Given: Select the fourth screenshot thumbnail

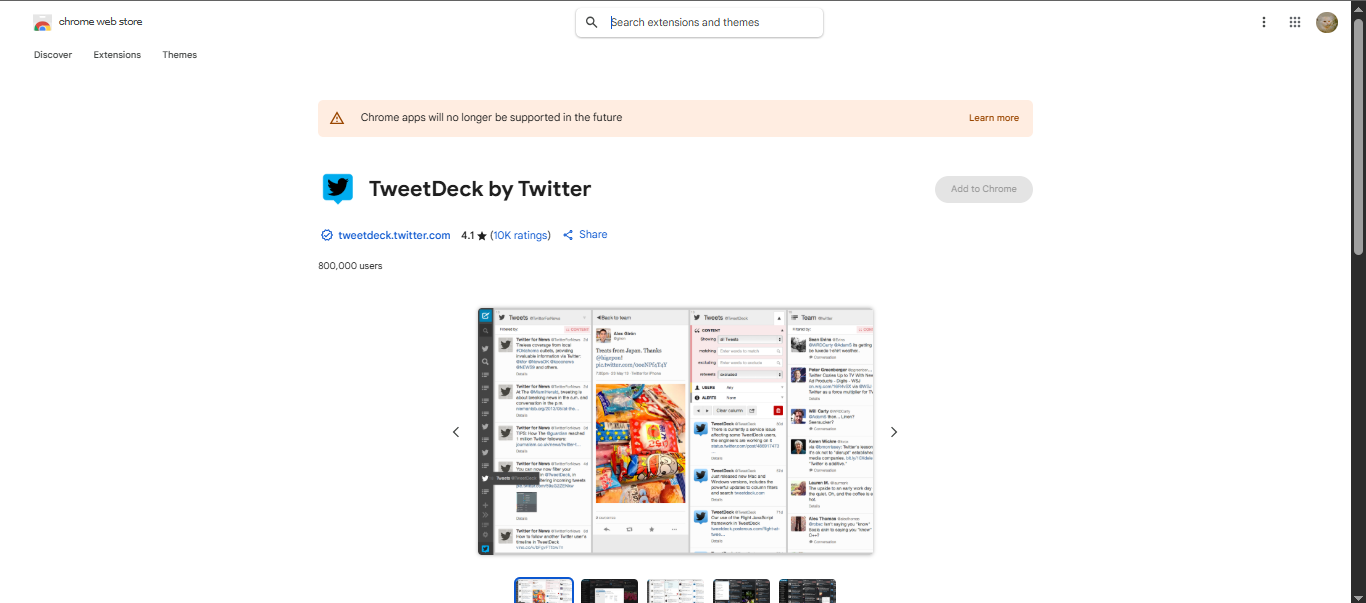Looking at the screenshot, I should (x=741, y=591).
